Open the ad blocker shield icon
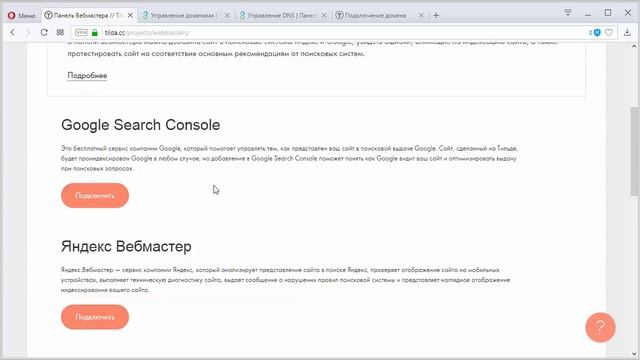The height and width of the screenshot is (360, 640). pos(597,32)
